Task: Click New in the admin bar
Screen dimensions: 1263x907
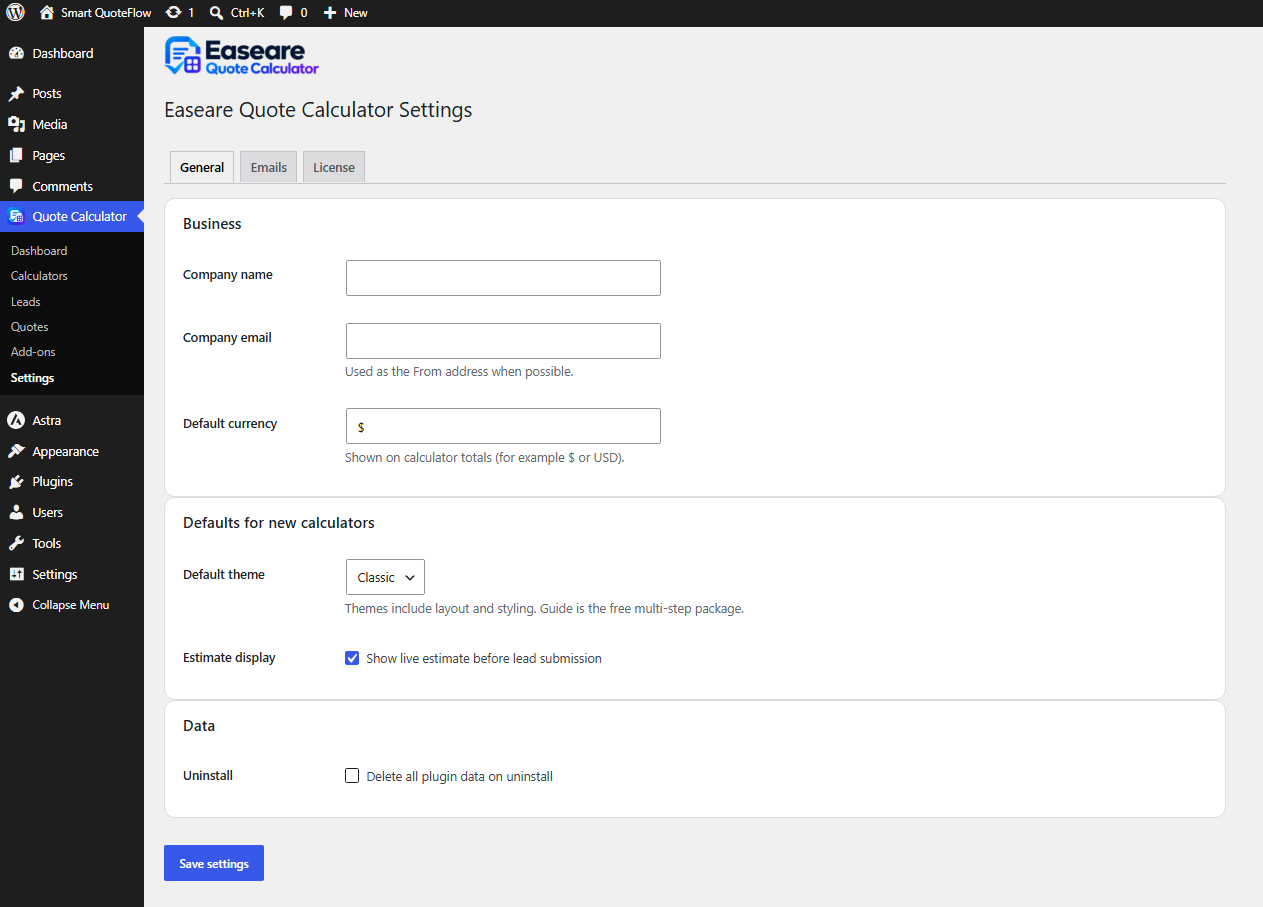Action: pyautogui.click(x=355, y=13)
